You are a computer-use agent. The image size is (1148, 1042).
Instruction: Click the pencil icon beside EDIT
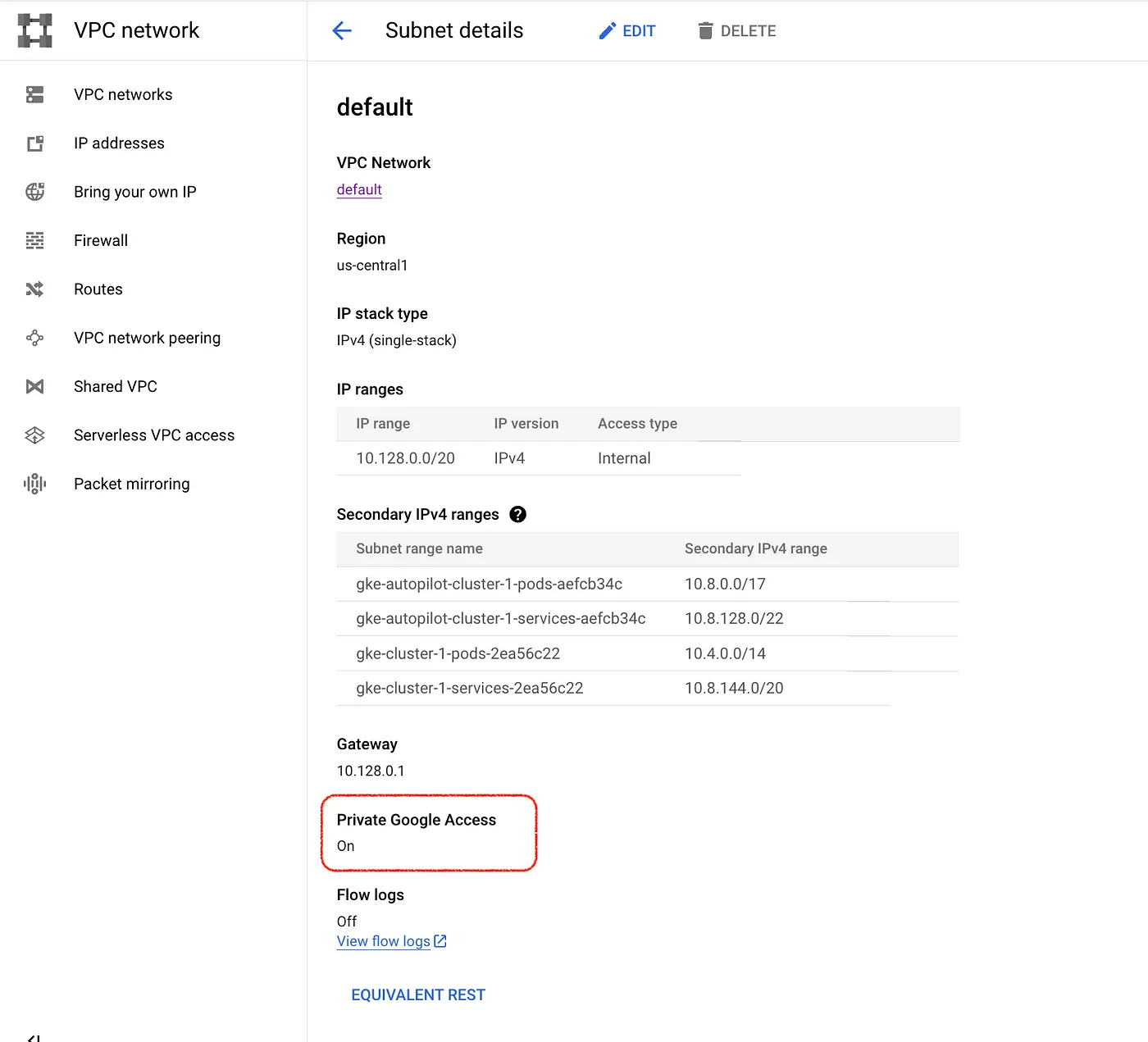coord(607,31)
